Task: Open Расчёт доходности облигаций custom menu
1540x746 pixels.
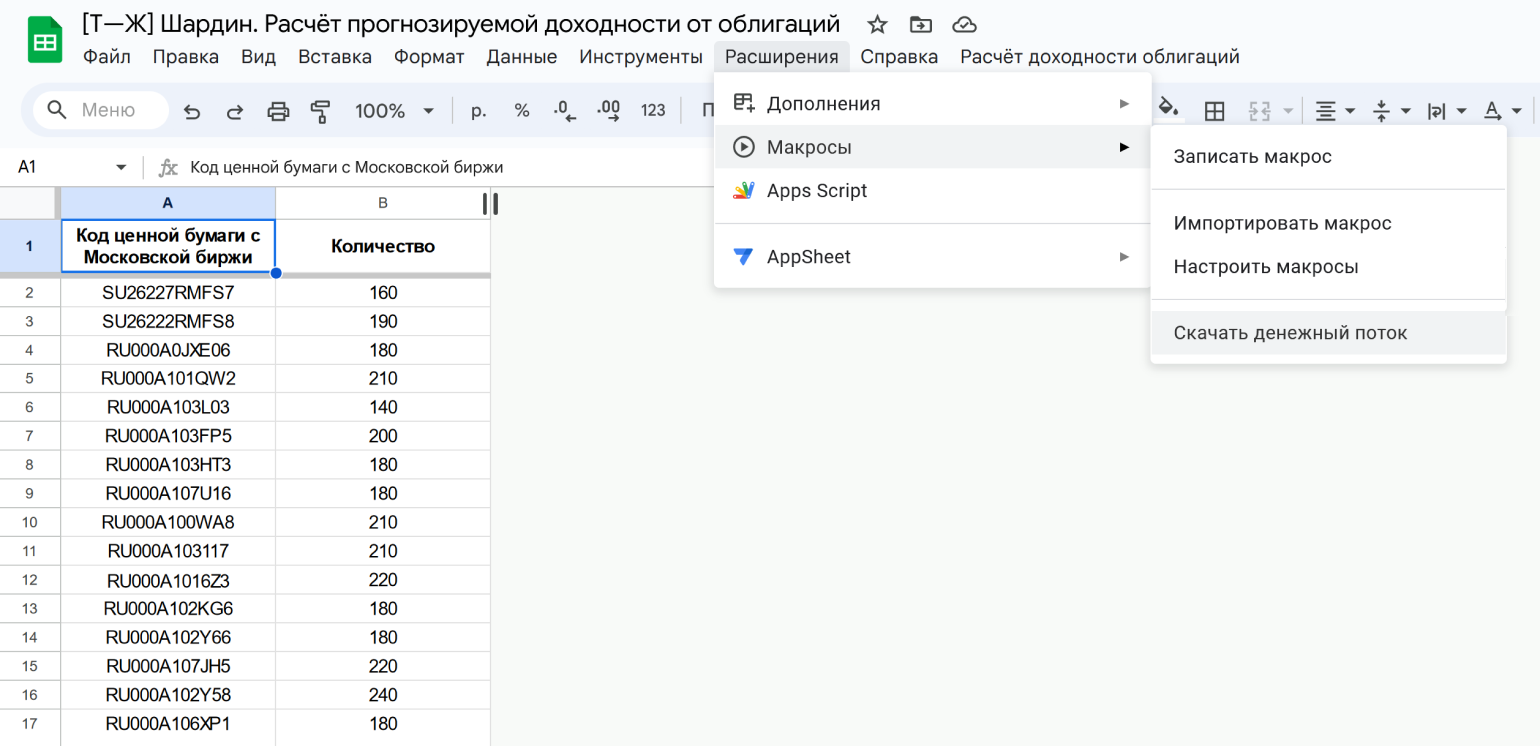Action: click(x=1100, y=57)
